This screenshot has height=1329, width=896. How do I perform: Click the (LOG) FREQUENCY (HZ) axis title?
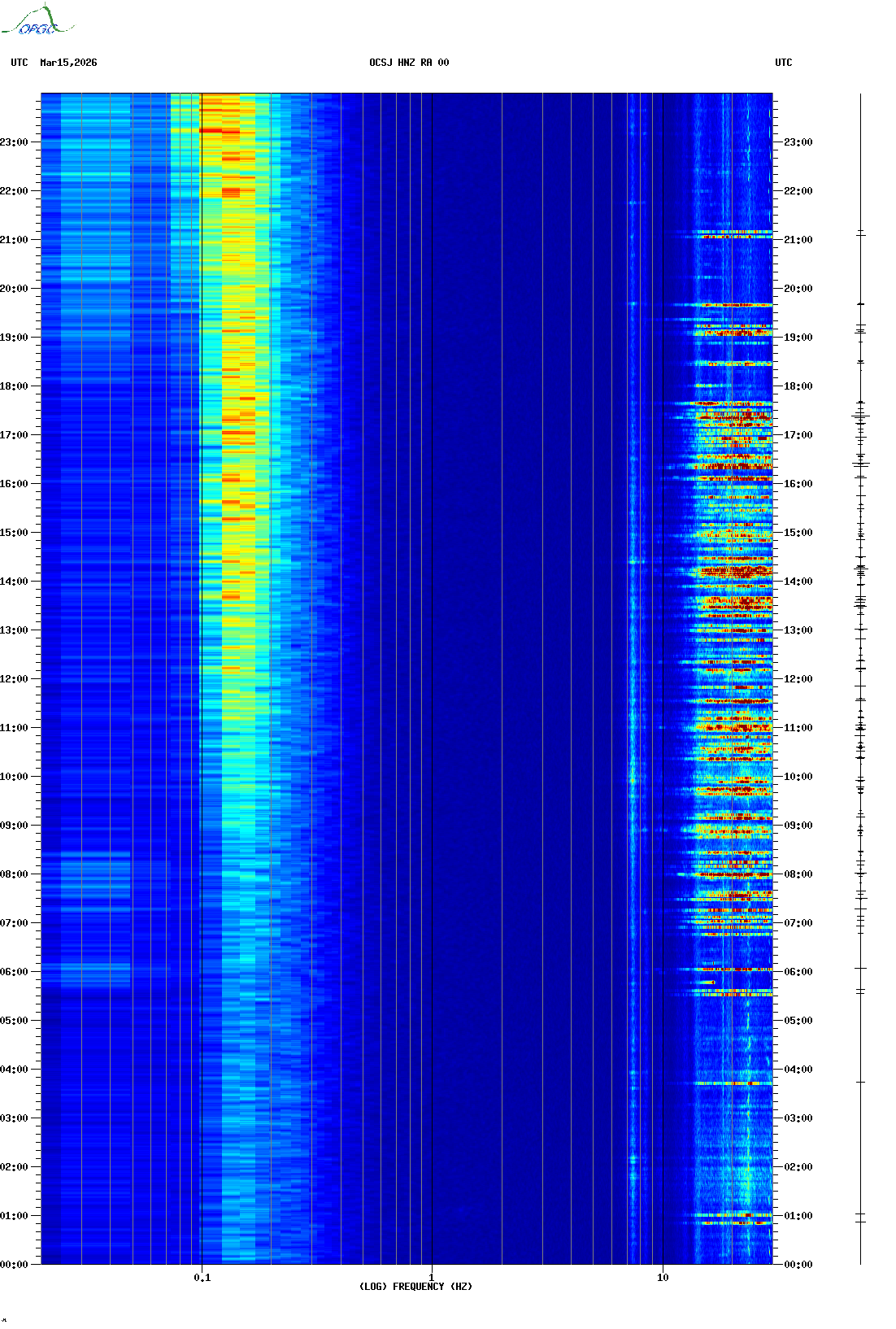point(415,1287)
